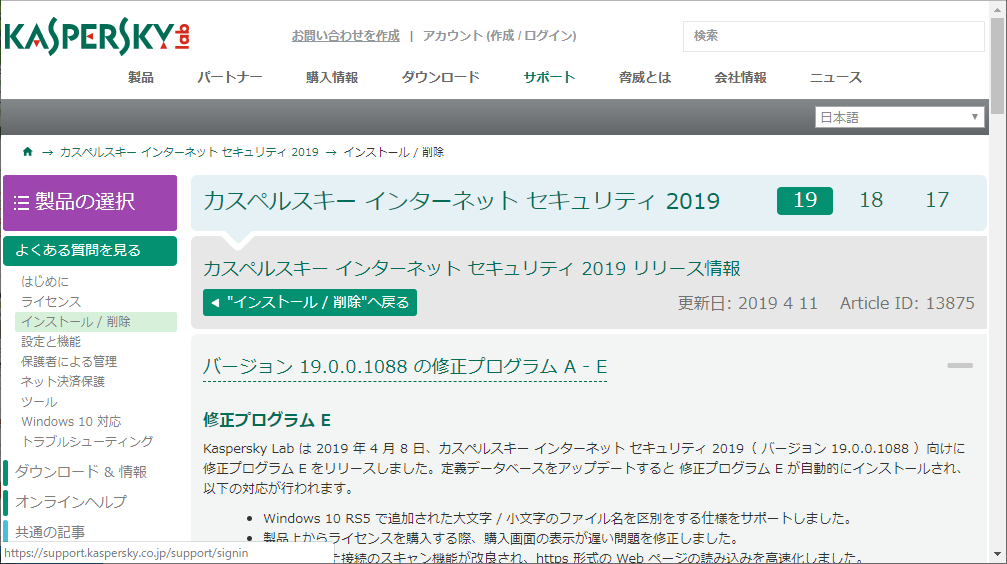Select ツール in sidebar

click(39, 401)
